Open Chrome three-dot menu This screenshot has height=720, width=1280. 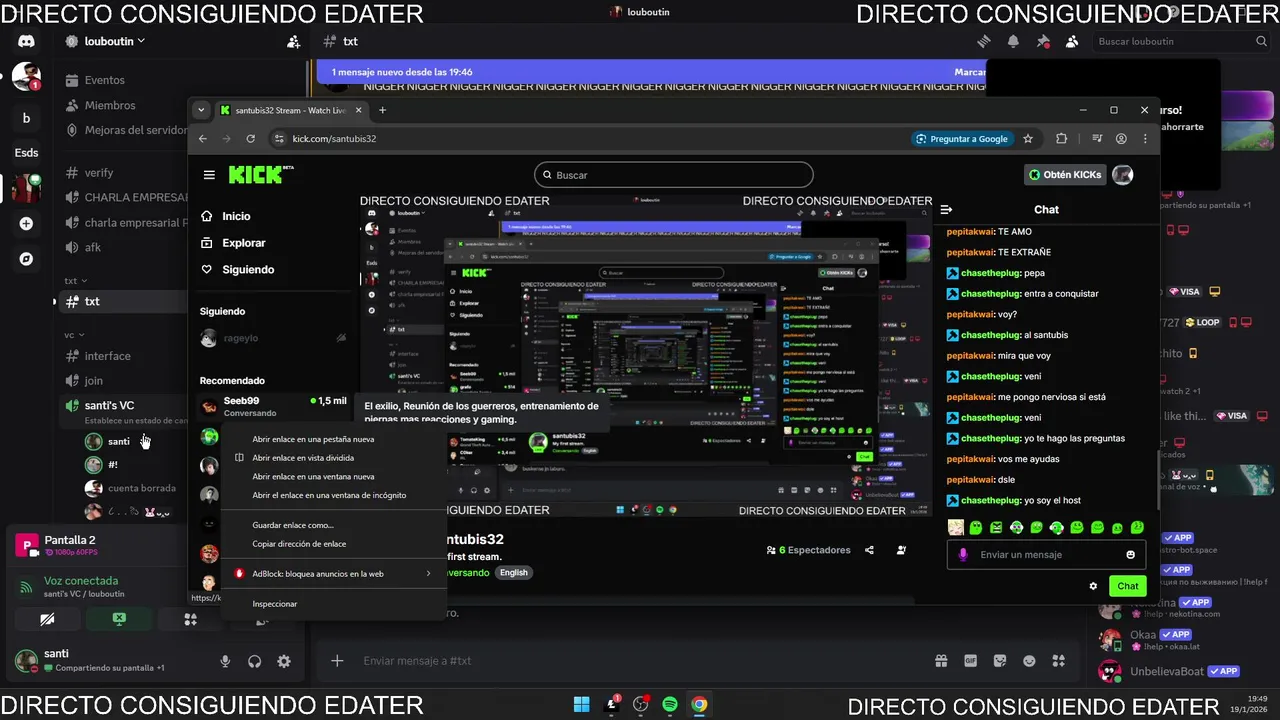pyautogui.click(x=1145, y=139)
